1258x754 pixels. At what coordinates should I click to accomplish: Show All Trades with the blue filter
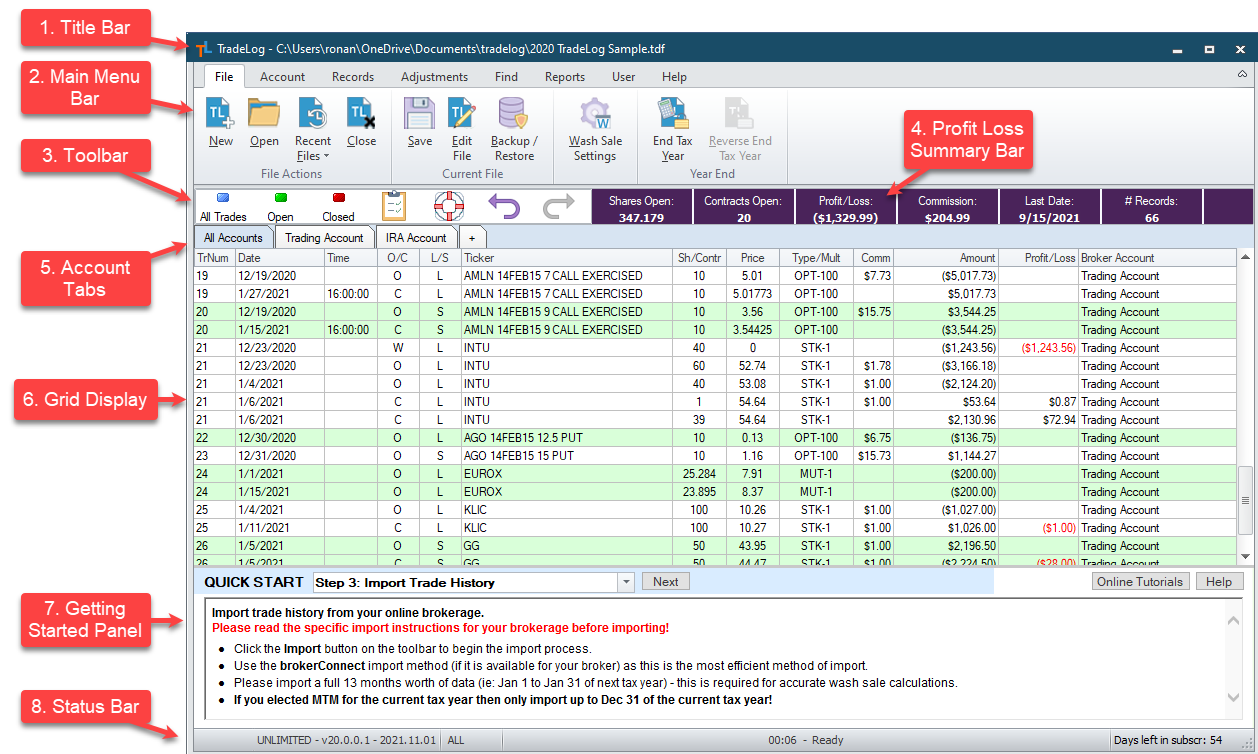tap(223, 207)
